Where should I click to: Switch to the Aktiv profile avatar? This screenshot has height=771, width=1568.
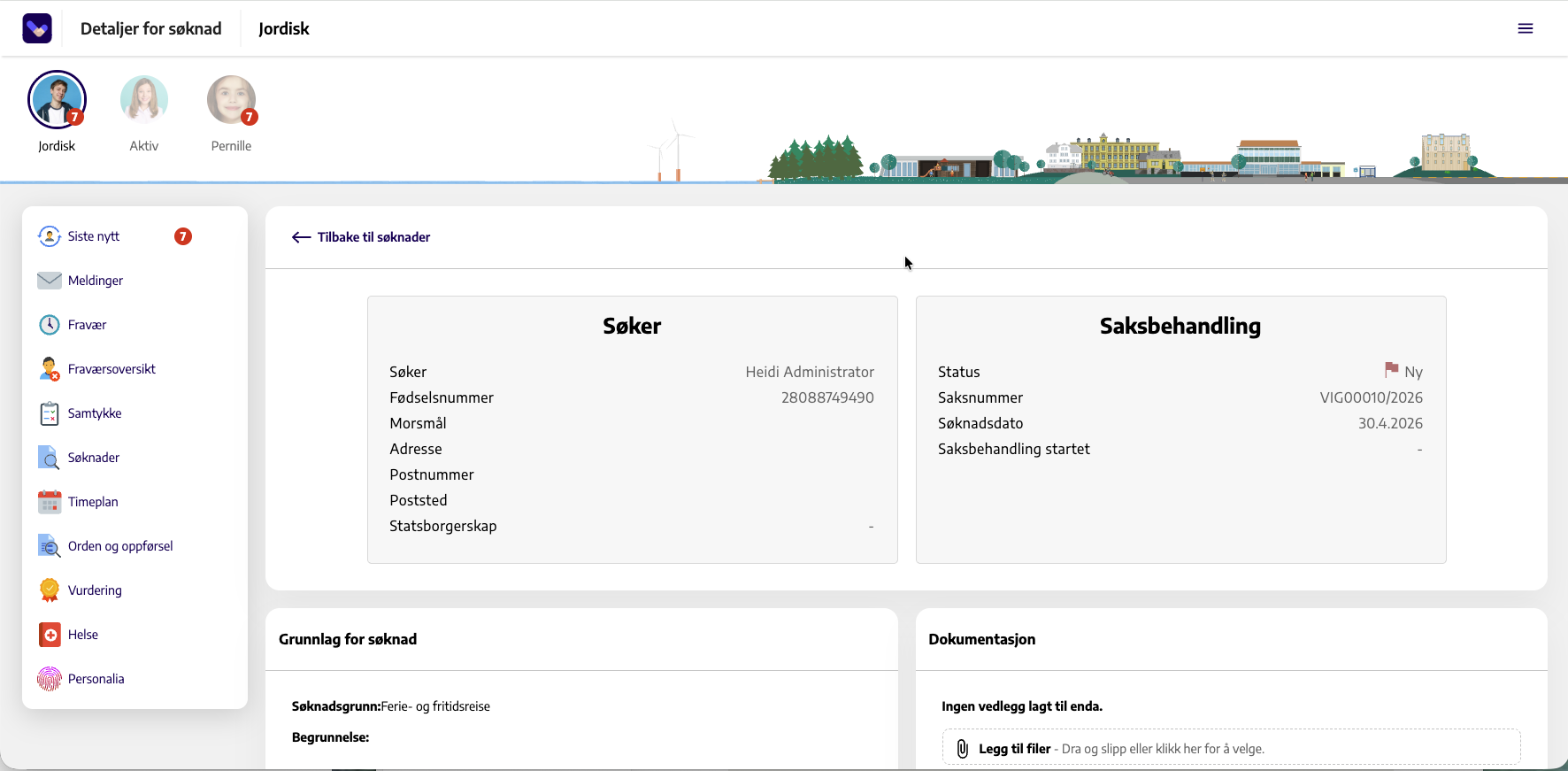144,99
